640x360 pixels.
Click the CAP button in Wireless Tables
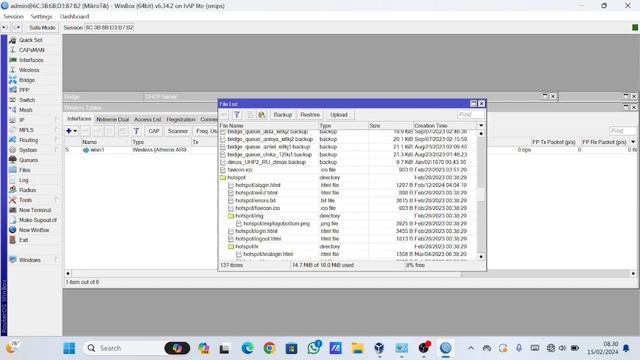coord(154,131)
